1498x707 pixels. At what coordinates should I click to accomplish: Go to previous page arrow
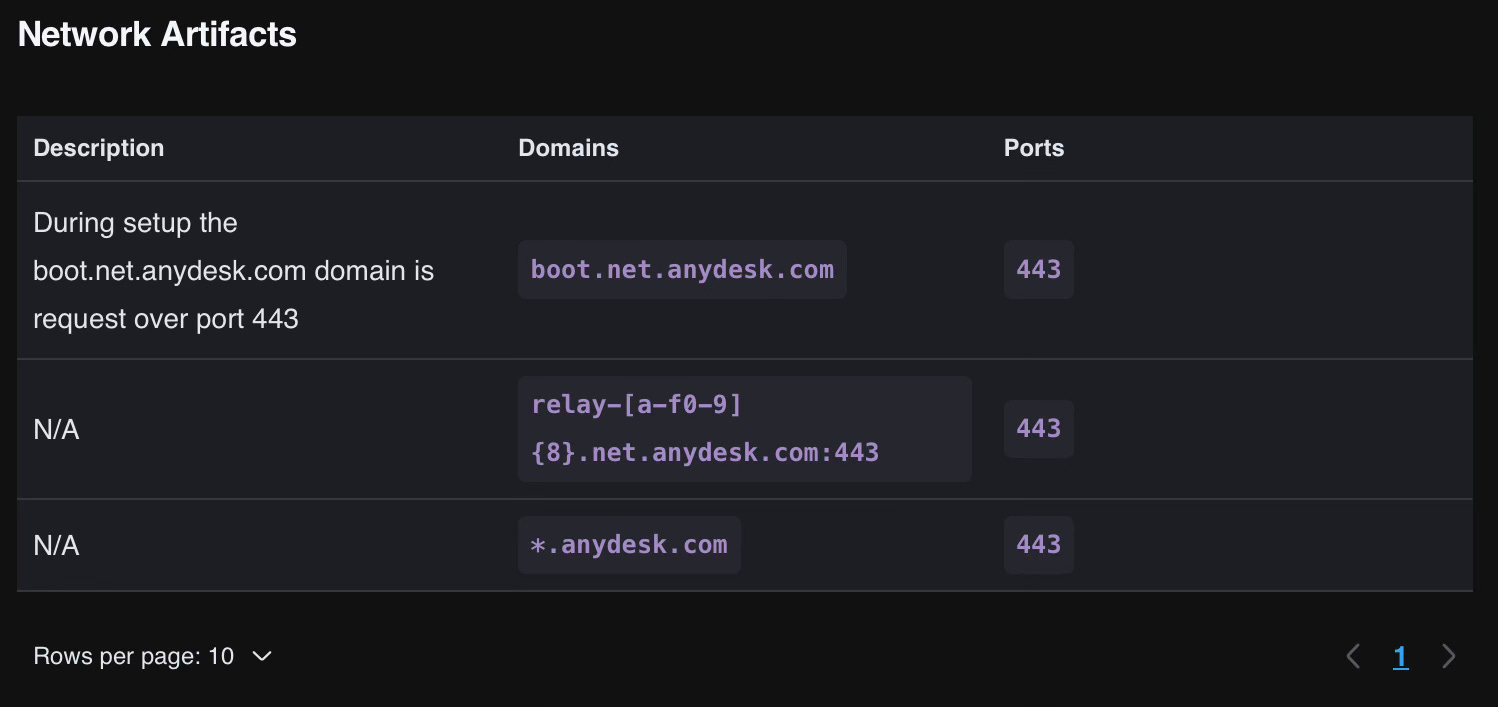coord(1353,656)
